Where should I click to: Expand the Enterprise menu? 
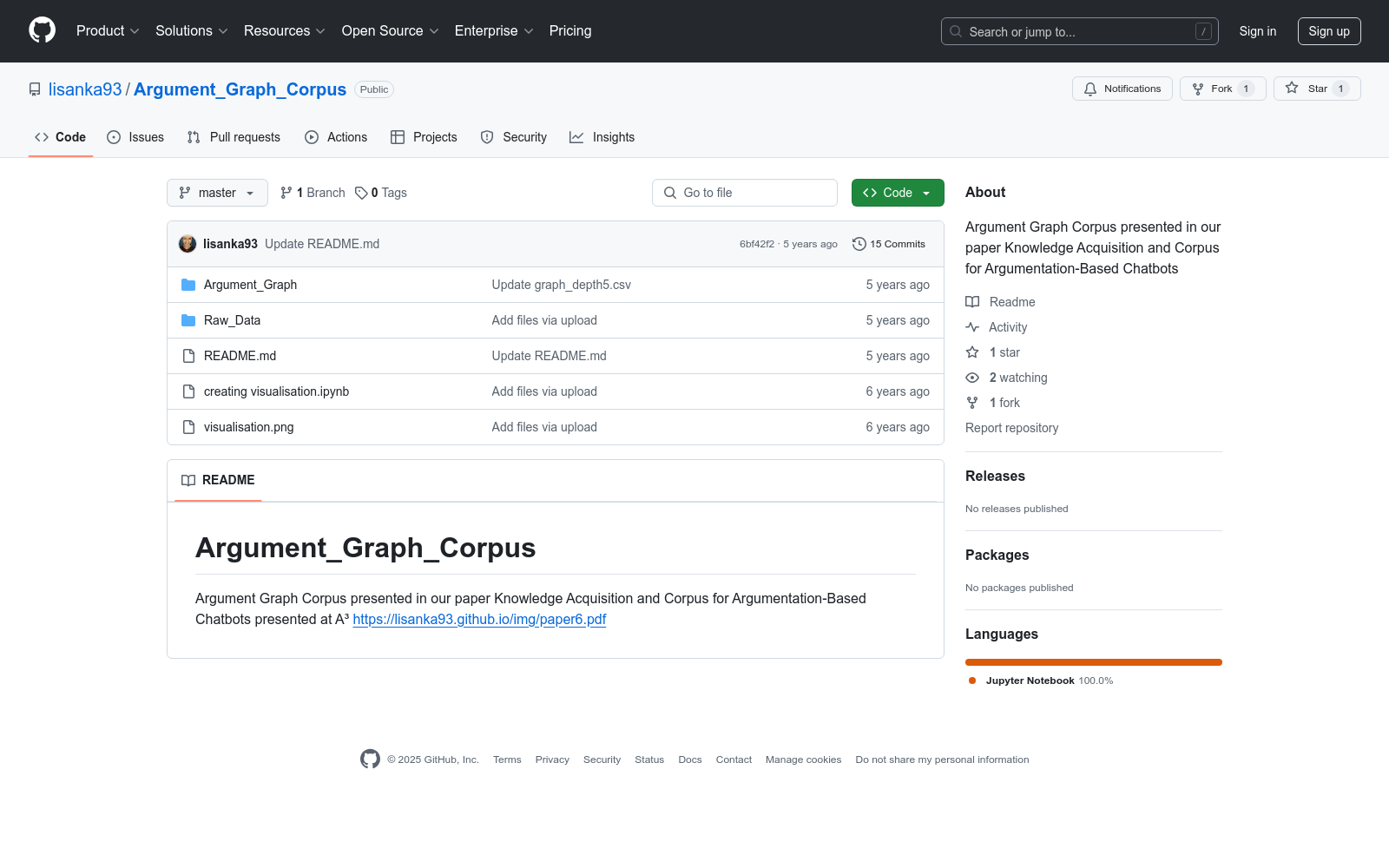[x=494, y=30]
